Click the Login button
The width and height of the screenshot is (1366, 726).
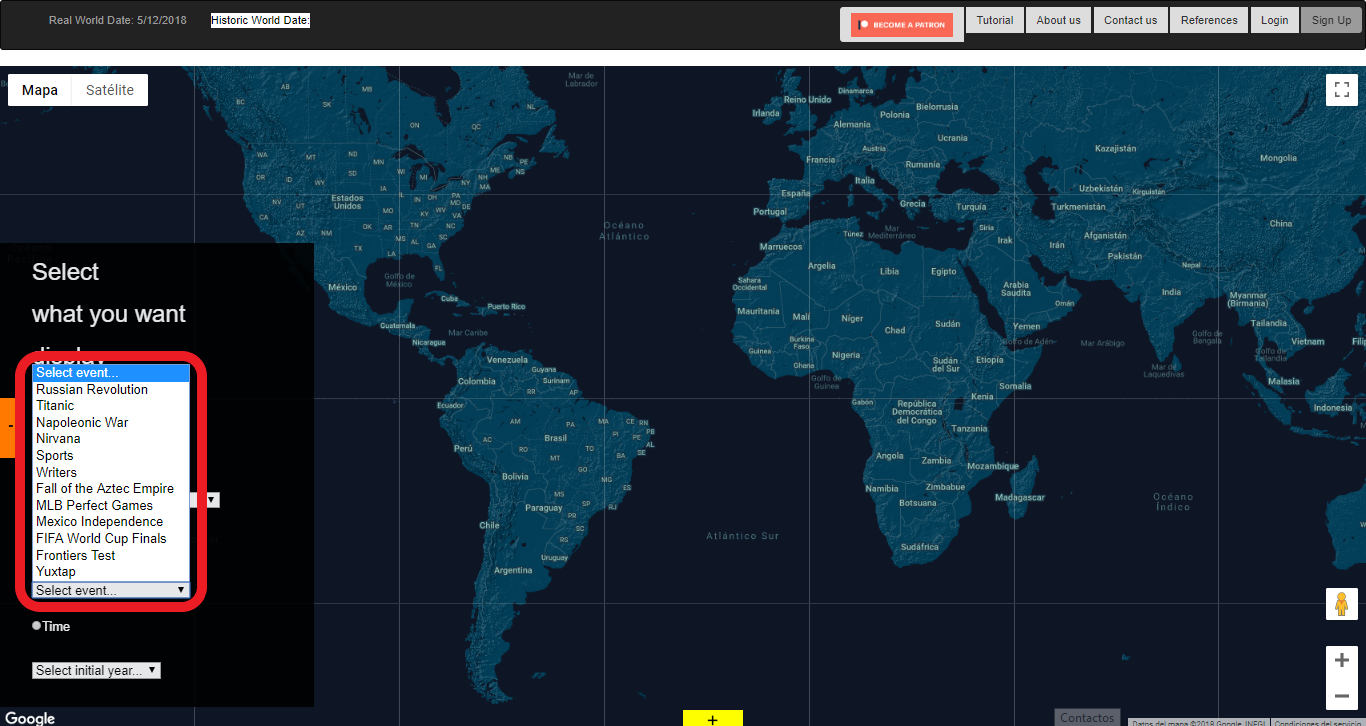(x=1274, y=20)
